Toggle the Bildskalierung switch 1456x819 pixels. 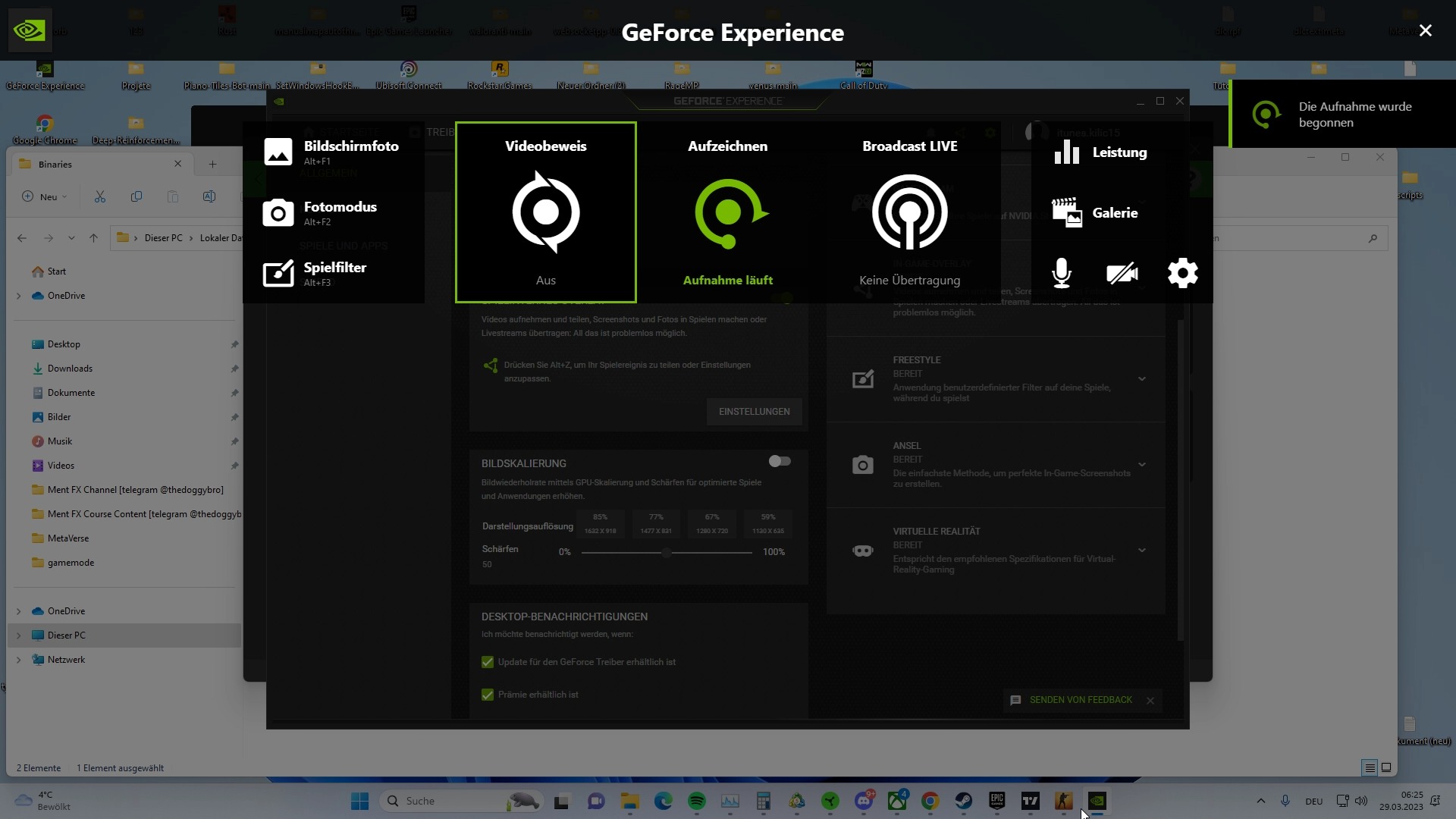[x=779, y=461]
